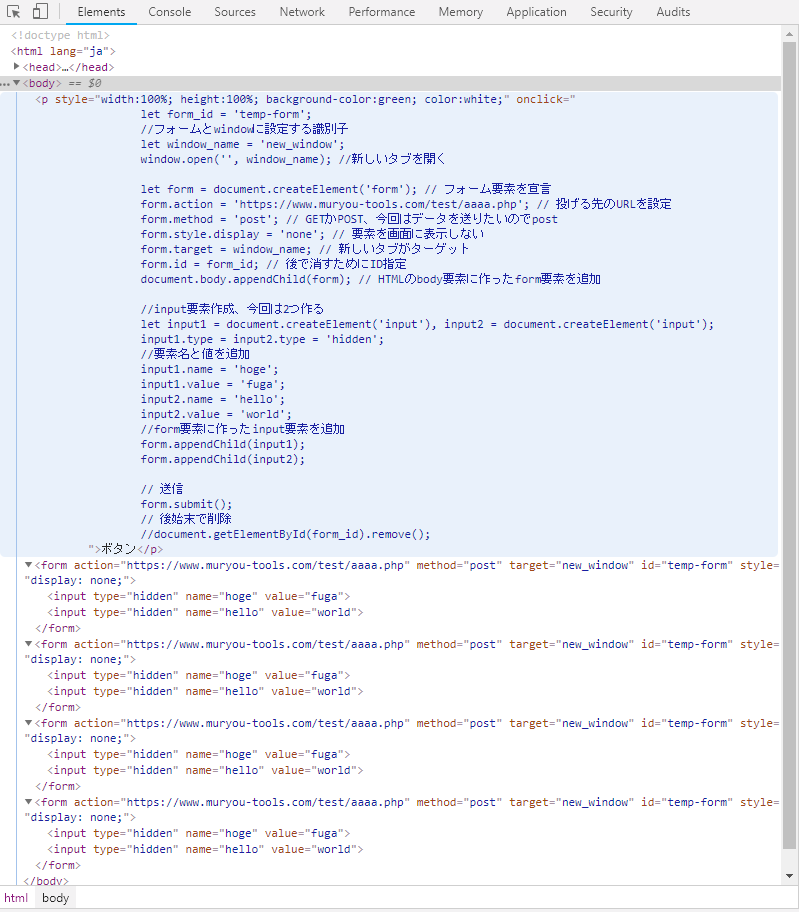
Task: Click the form.action URL assignment line
Action: pos(406,204)
